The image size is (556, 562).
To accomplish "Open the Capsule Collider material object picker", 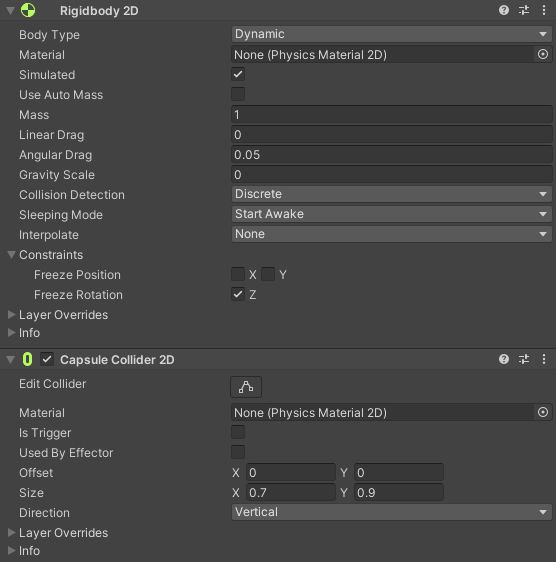I will pos(543,412).
